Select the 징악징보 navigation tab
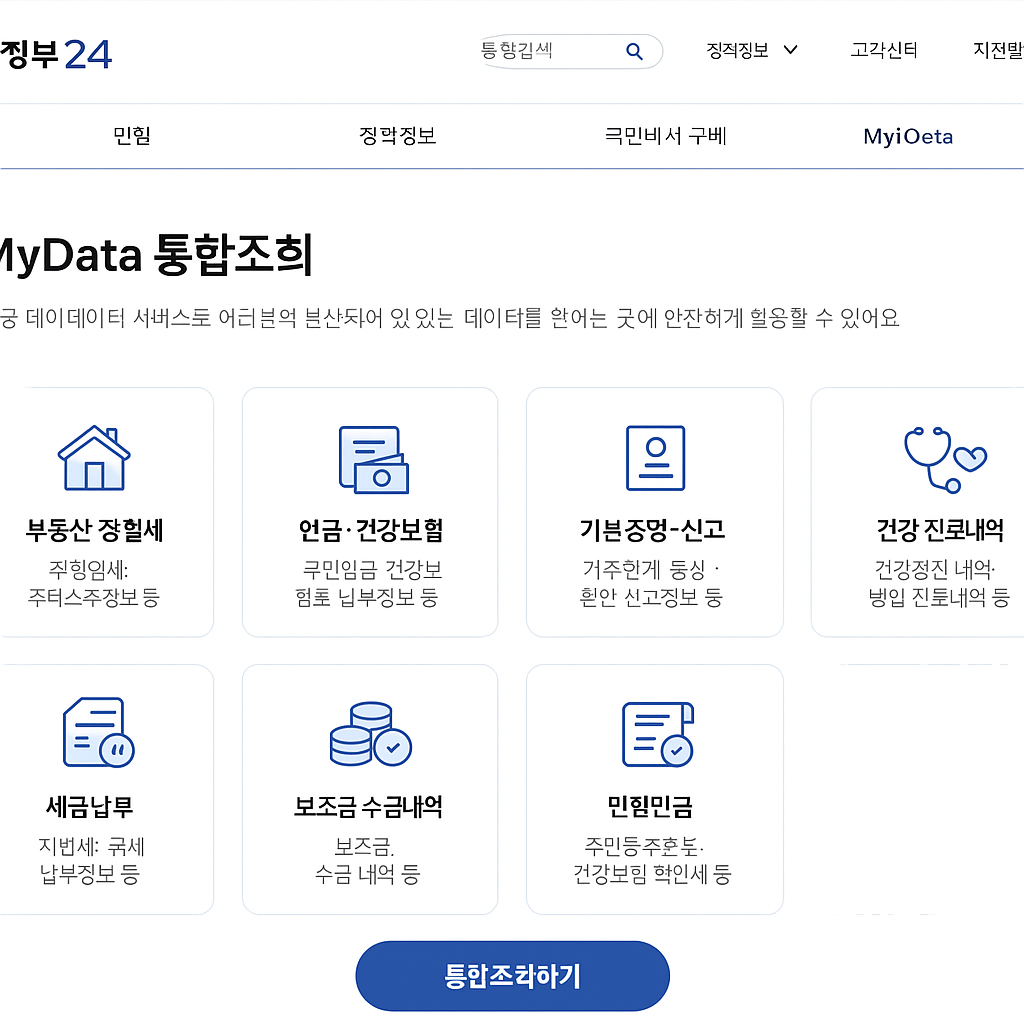This screenshot has width=1024, height=1024. [396, 136]
